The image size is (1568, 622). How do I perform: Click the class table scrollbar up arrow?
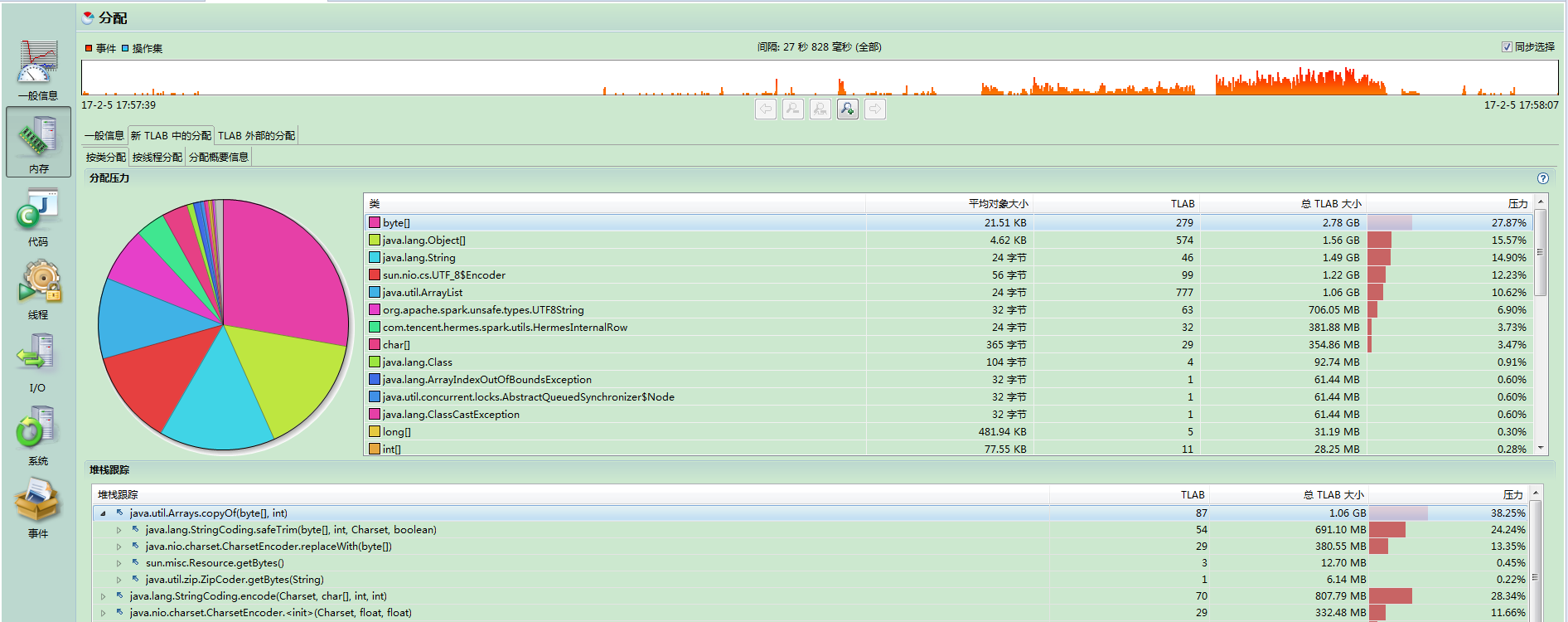(x=1541, y=202)
